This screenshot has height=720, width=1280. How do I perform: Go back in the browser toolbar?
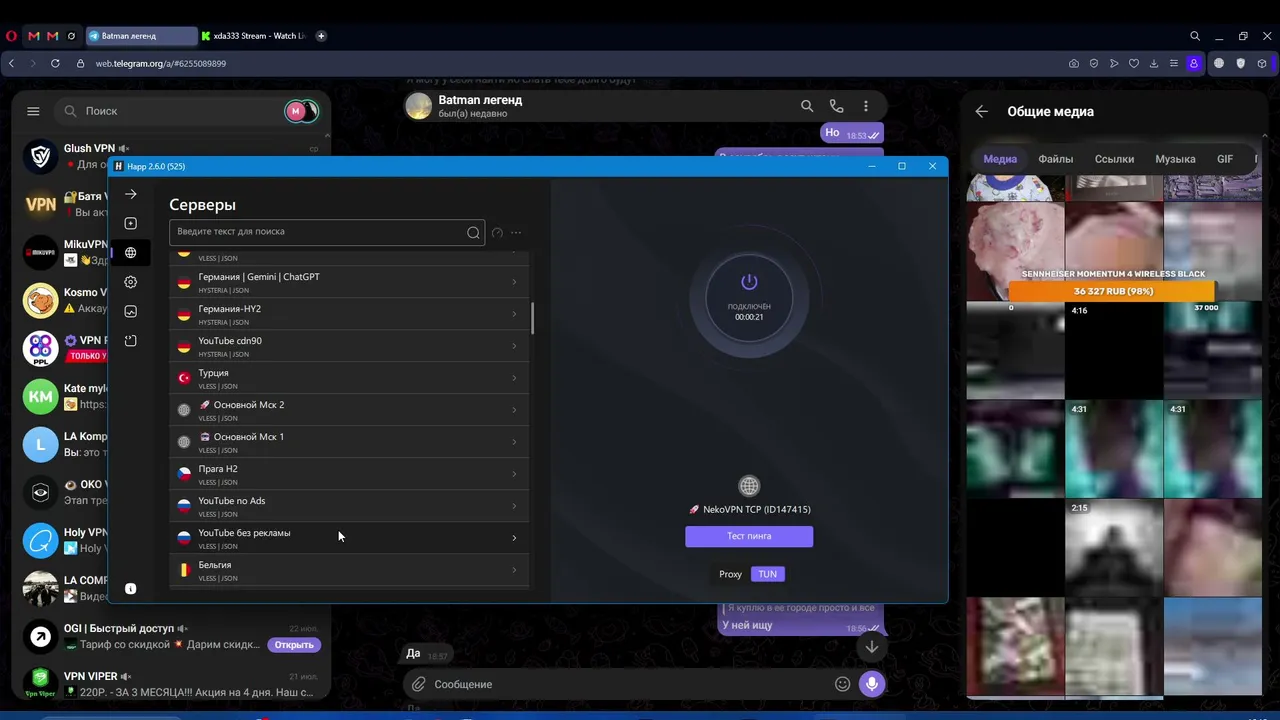pos(11,63)
